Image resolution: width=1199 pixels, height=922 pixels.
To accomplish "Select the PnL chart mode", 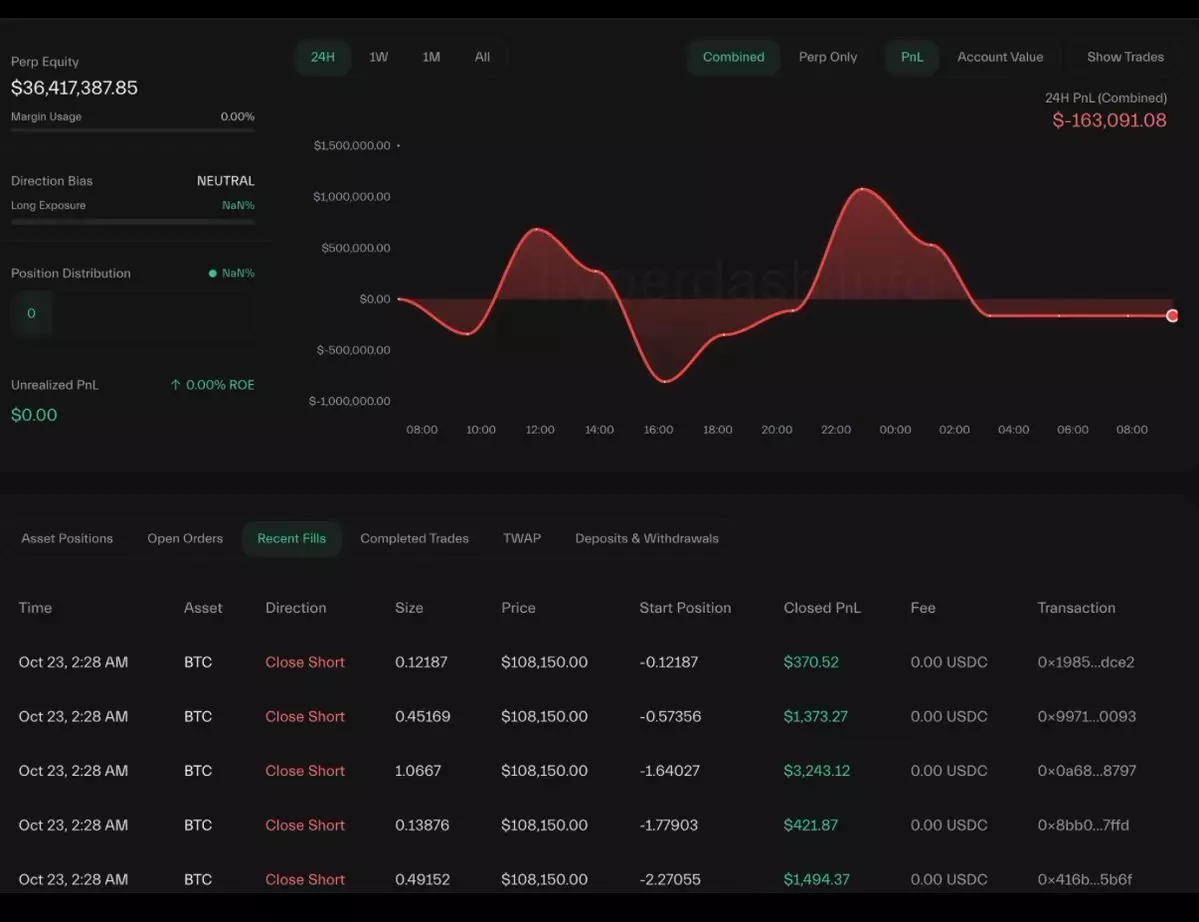I will point(911,57).
